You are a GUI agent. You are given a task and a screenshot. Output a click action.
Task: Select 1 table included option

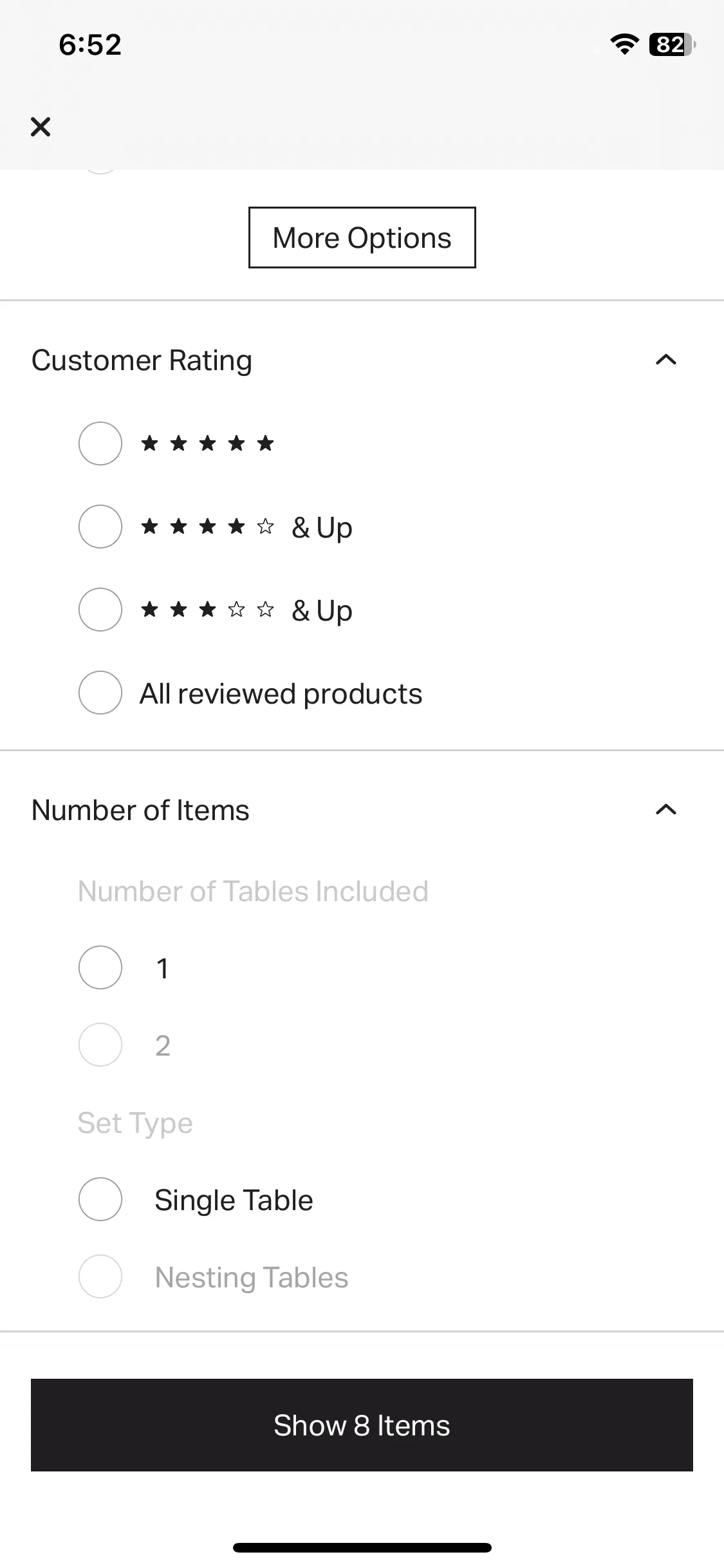tap(100, 967)
